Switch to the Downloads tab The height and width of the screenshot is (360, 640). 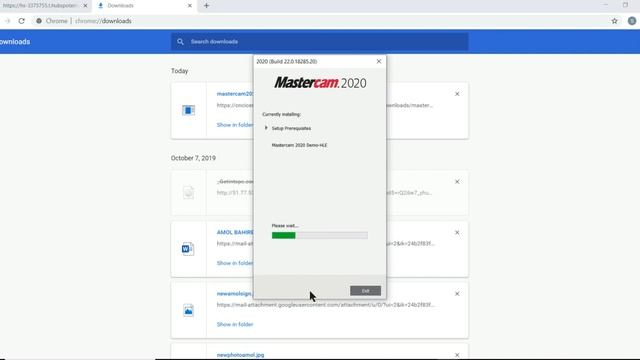pyautogui.click(x=144, y=6)
